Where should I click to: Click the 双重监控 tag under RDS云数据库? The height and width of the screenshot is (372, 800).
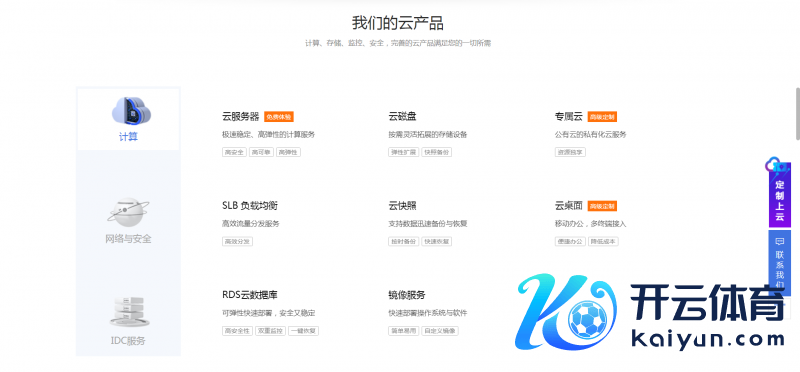[x=270, y=331]
